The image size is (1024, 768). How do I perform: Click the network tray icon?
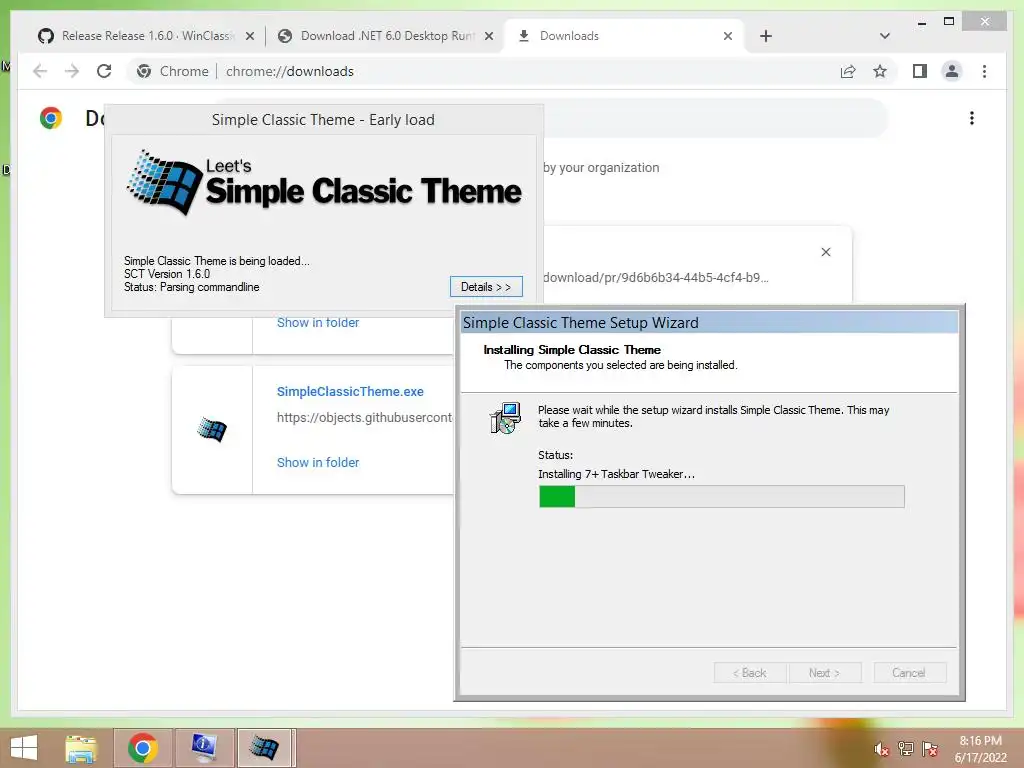coord(906,749)
